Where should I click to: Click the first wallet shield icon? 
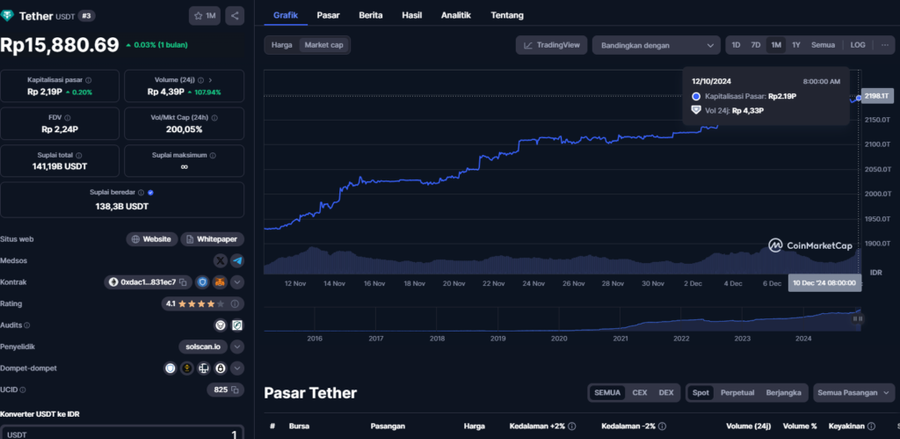[170, 368]
